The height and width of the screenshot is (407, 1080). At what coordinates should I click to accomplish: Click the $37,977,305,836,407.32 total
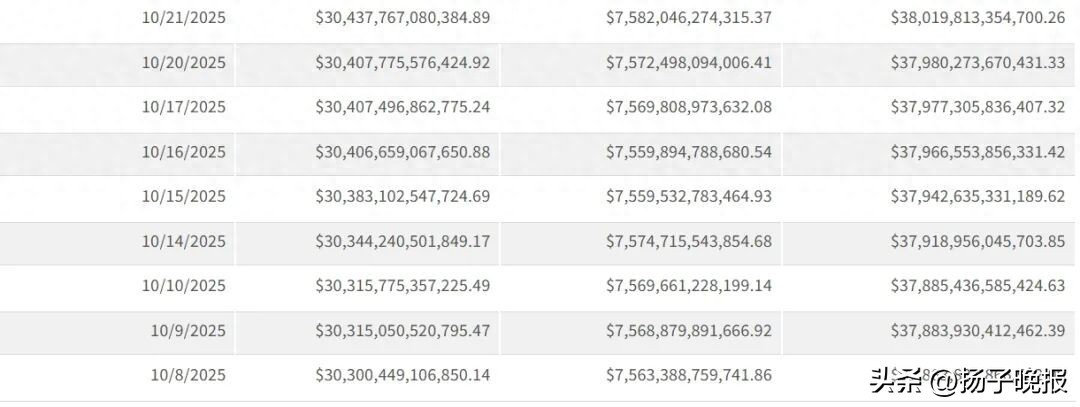(977, 107)
